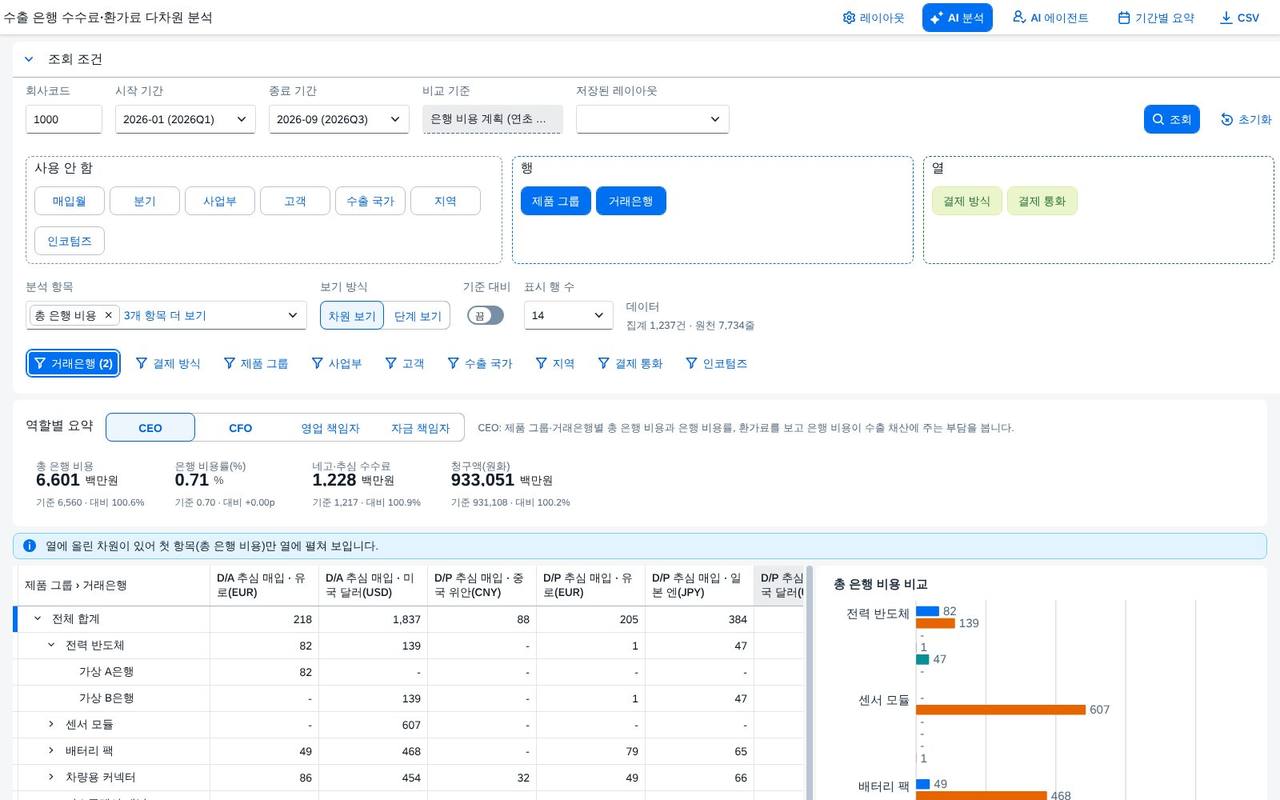Click the 결제 방식 column chip
The width and height of the screenshot is (1280, 800).
(x=967, y=201)
